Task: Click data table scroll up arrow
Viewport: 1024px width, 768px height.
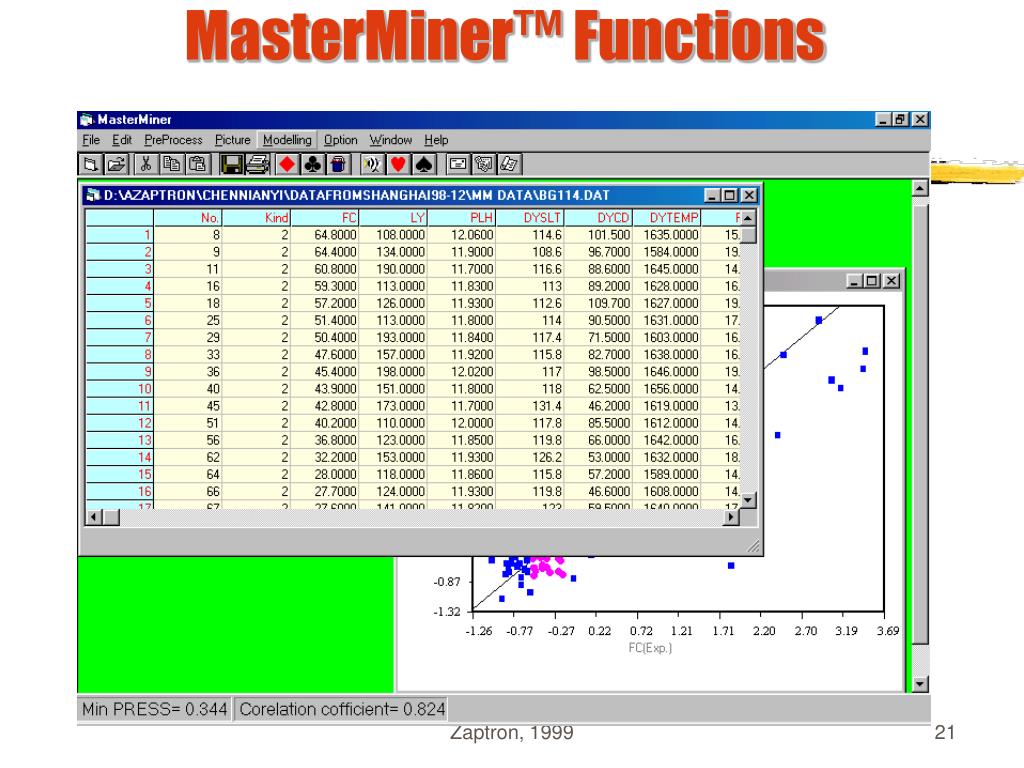Action: tap(748, 217)
